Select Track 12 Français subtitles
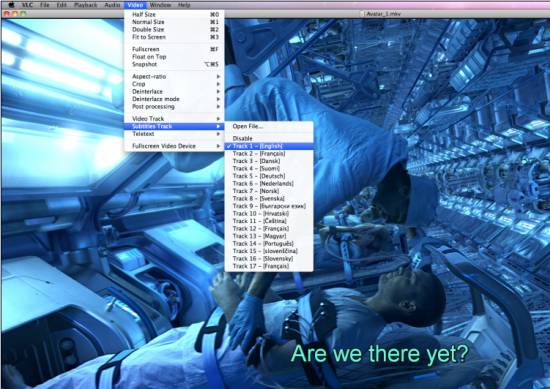Image resolution: width=550 pixels, height=389 pixels. pyautogui.click(x=269, y=229)
